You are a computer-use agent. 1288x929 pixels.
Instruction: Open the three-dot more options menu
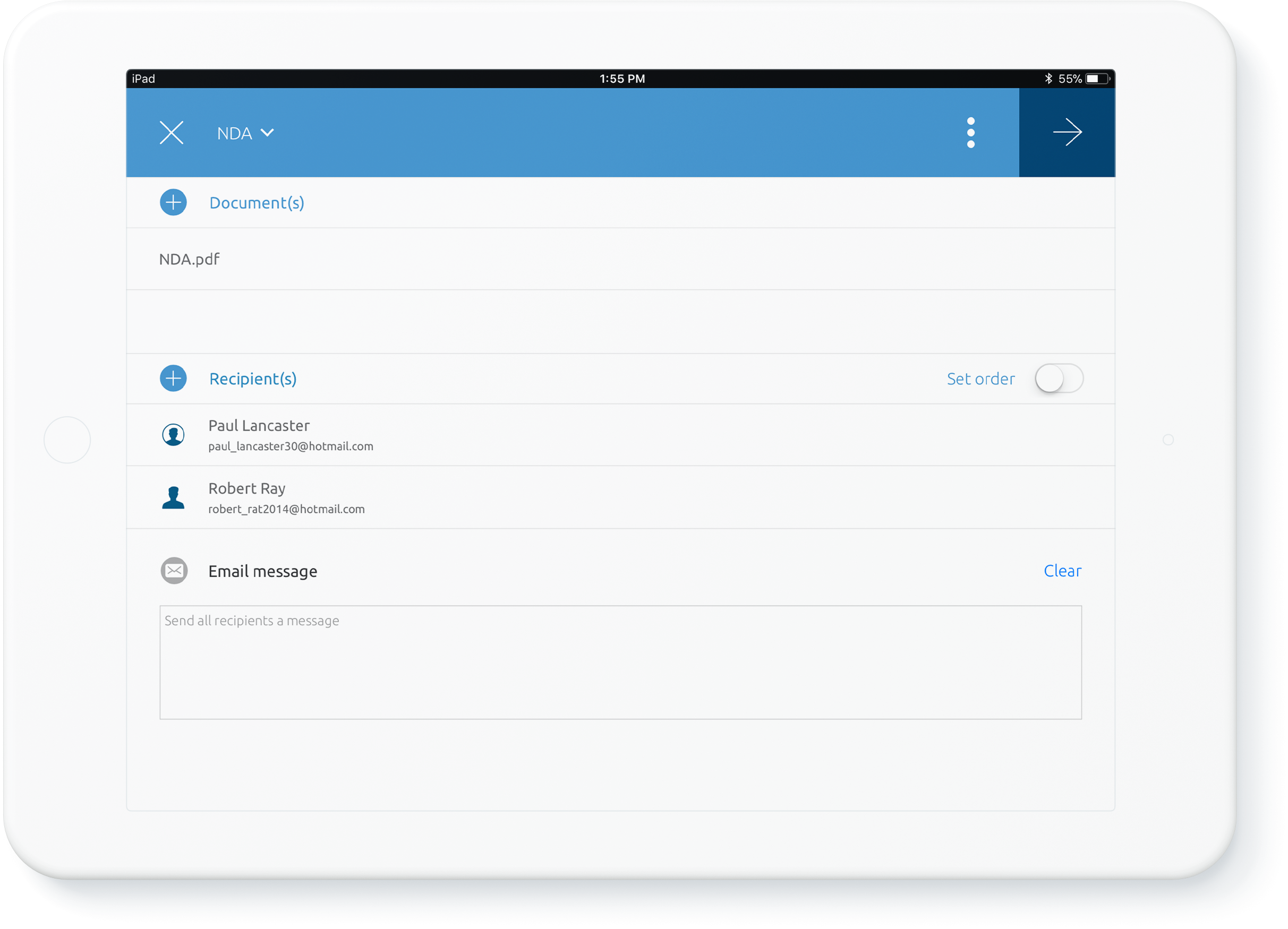(970, 133)
